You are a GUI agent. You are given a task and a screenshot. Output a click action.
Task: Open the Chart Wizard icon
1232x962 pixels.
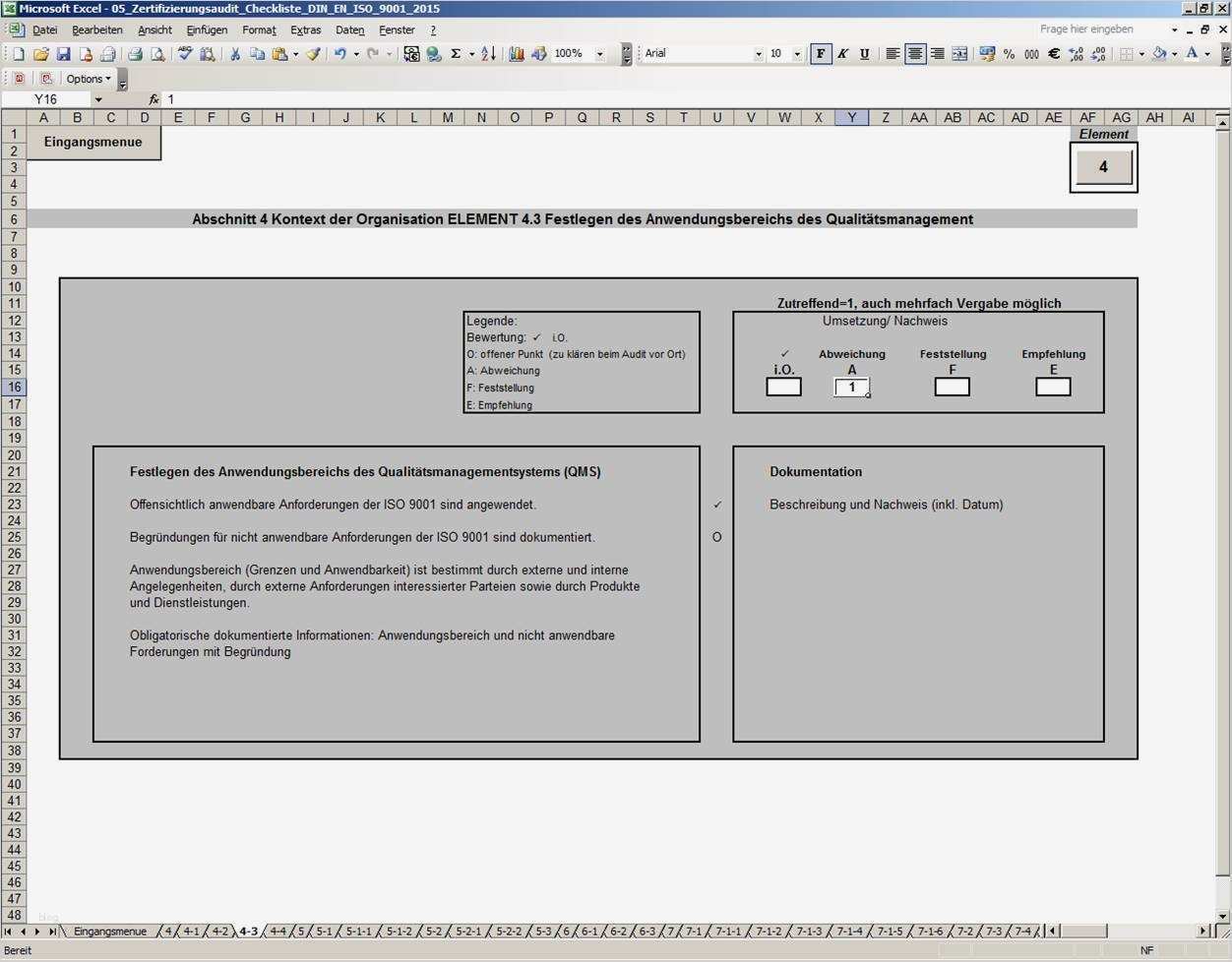click(517, 54)
